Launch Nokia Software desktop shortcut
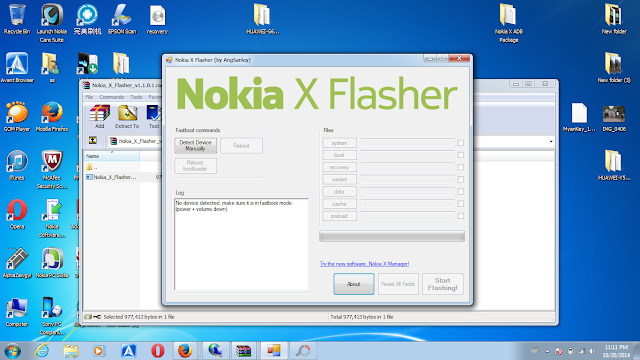This screenshot has height=360, width=640. pyautogui.click(x=52, y=218)
